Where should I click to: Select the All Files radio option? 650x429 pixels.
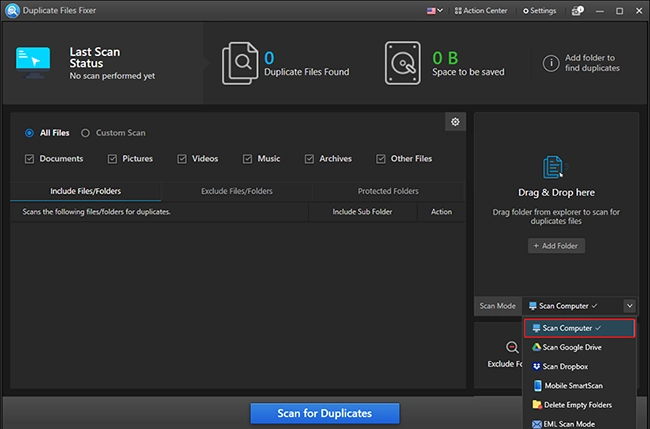(29, 133)
